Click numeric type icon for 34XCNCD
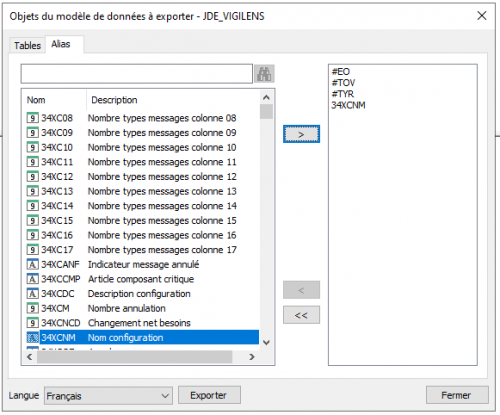This screenshot has height=415, width=500. 32,323
